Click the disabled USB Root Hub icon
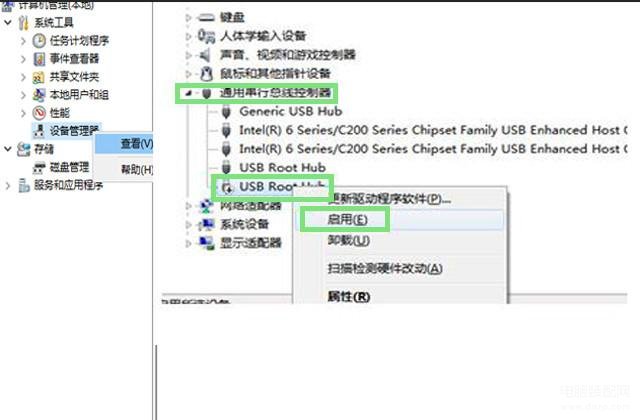The width and height of the screenshot is (640, 420). [x=227, y=187]
